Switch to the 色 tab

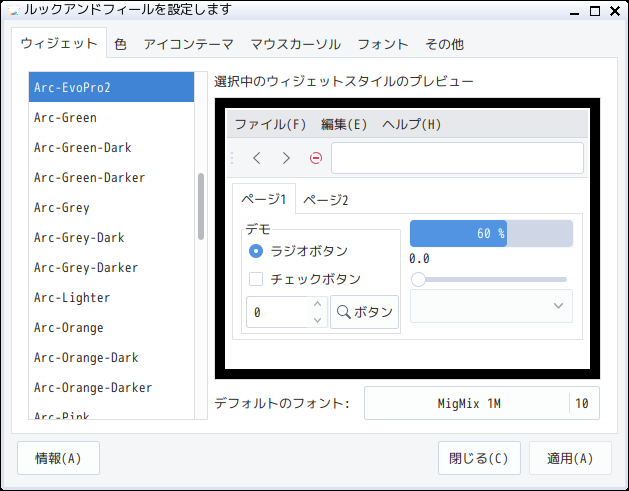[x=120, y=44]
